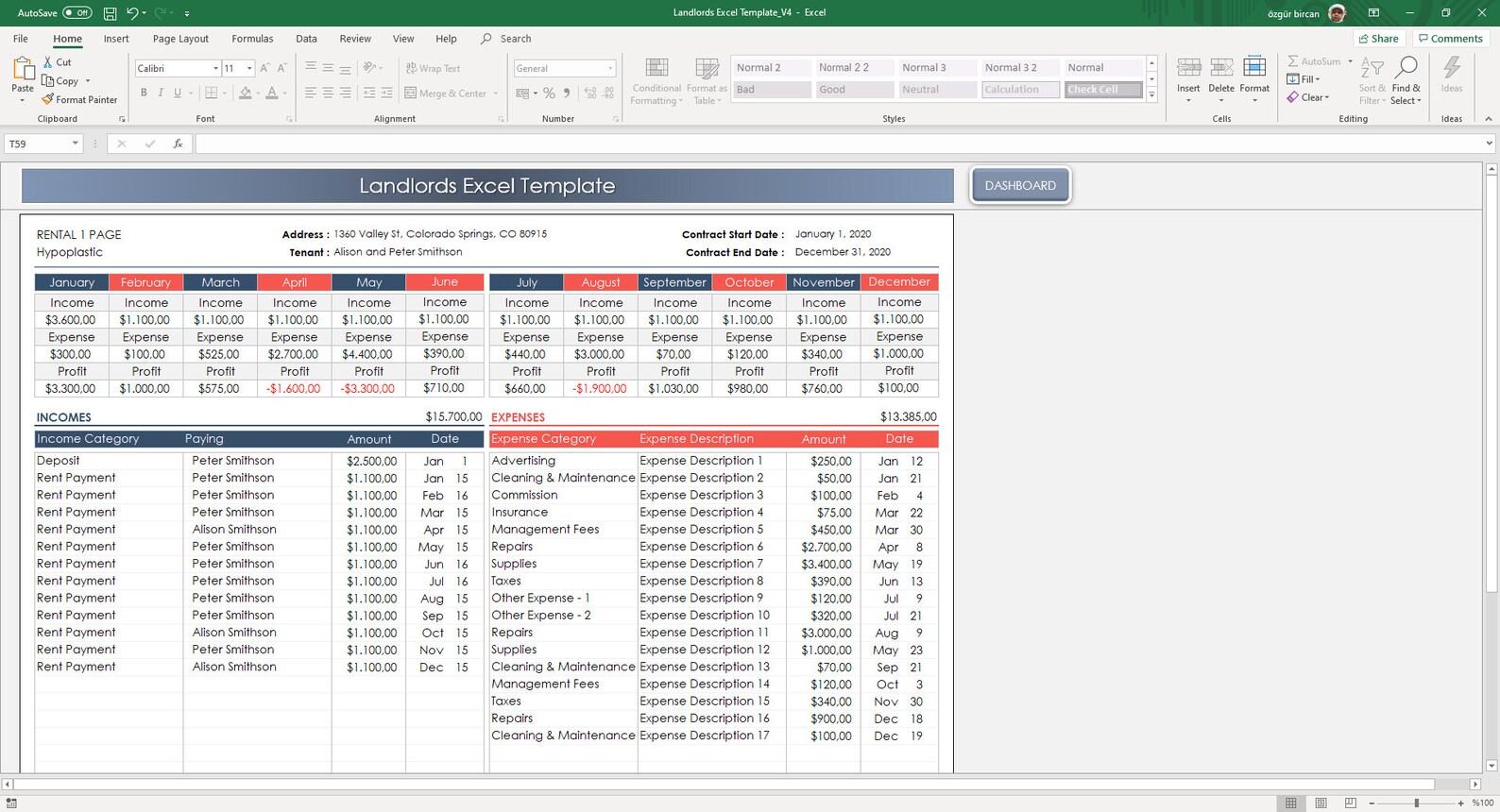Viewport: 1500px width, 812px height.
Task: Click the Align Right icon
Action: (345, 93)
